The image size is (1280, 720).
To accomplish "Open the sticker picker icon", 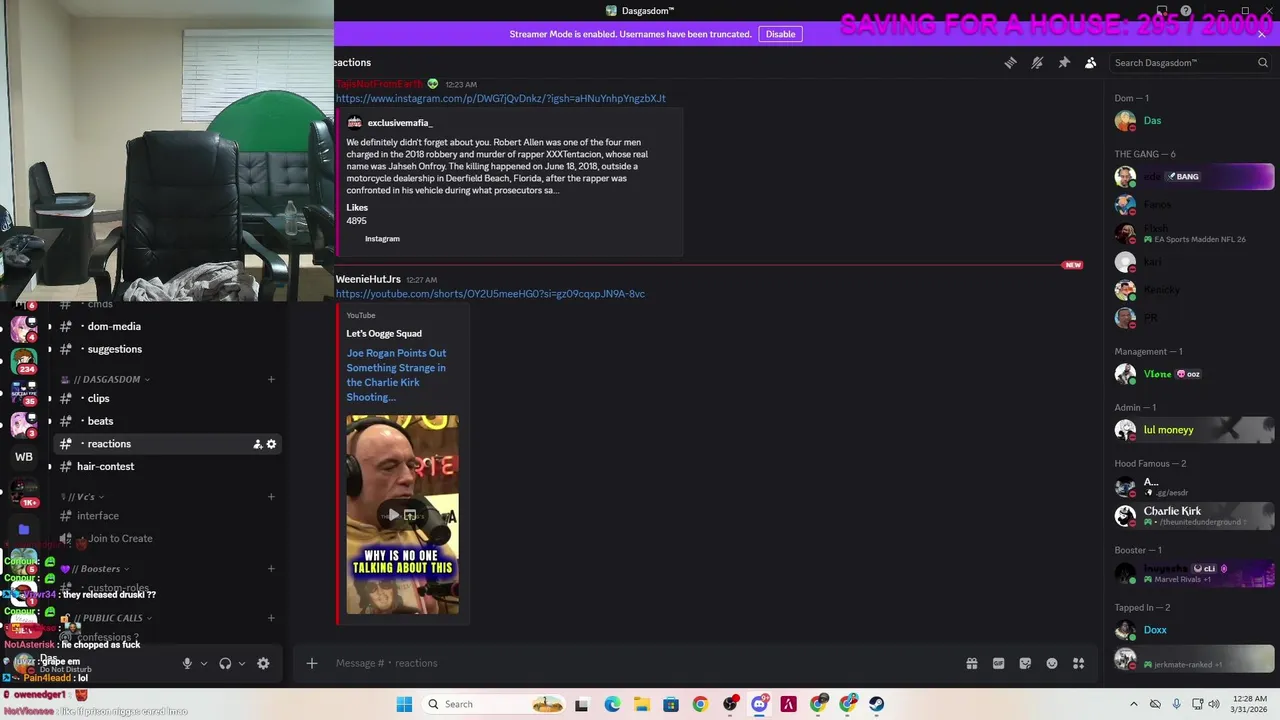I will [1025, 663].
